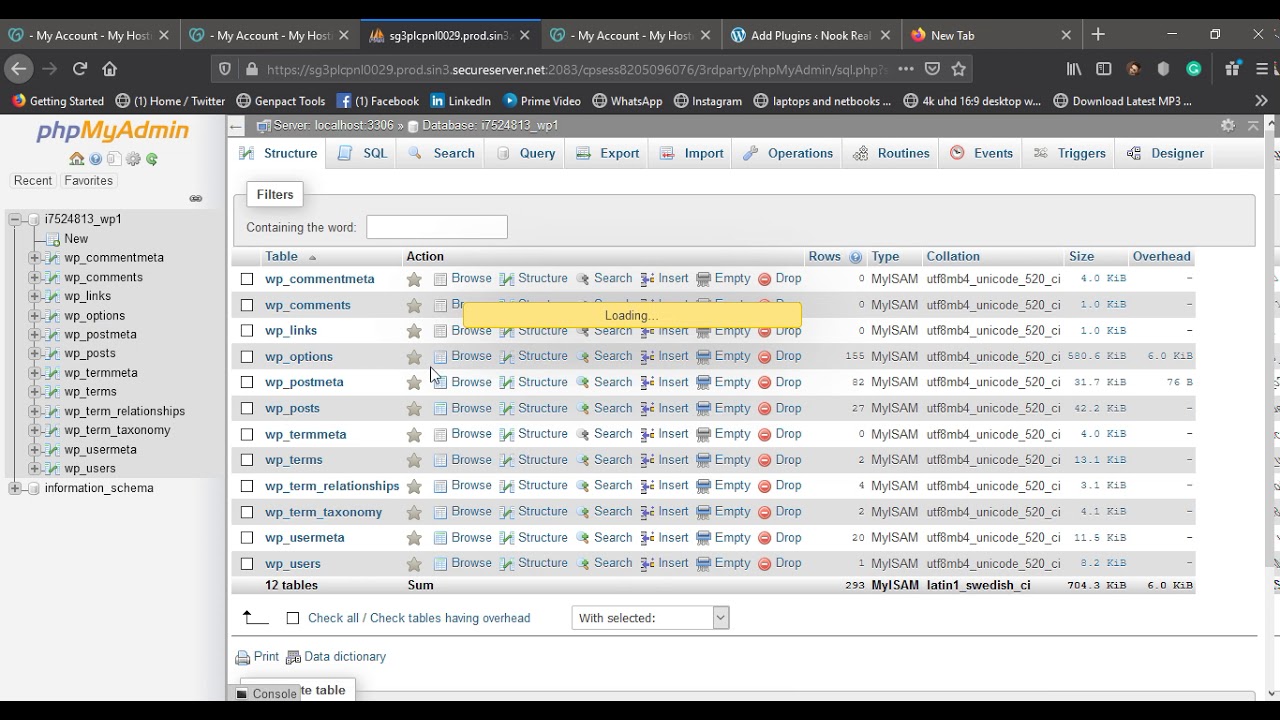
Task: Select the wp_options row checkbox
Action: point(247,357)
